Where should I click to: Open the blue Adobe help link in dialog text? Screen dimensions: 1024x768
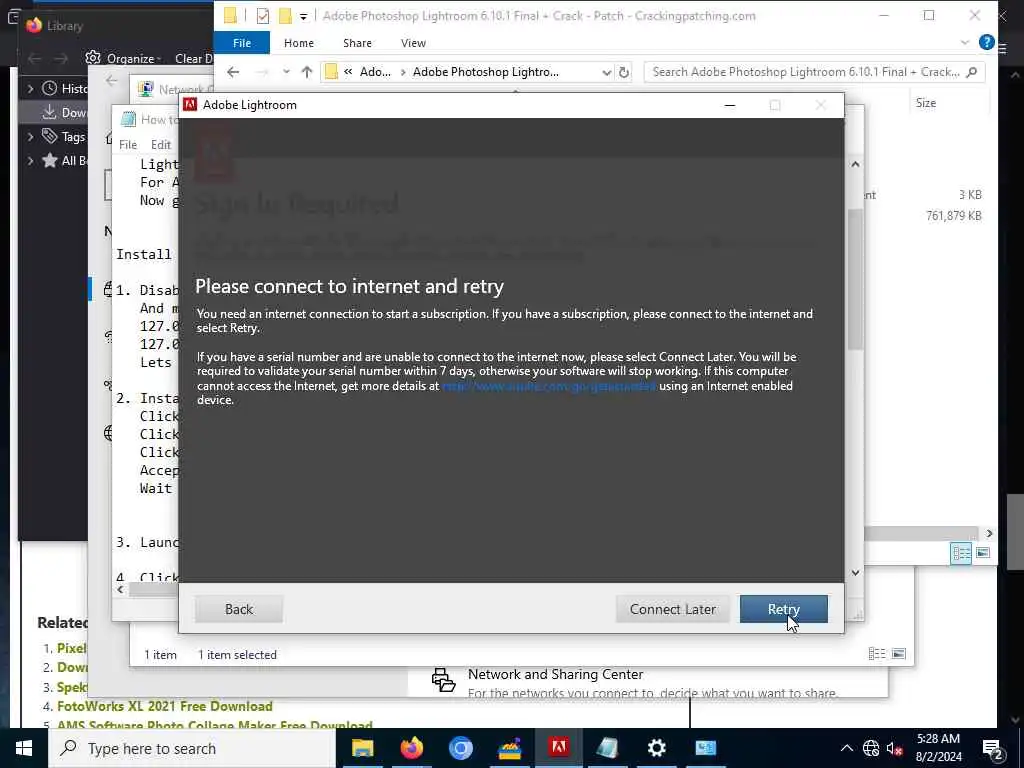(x=549, y=386)
